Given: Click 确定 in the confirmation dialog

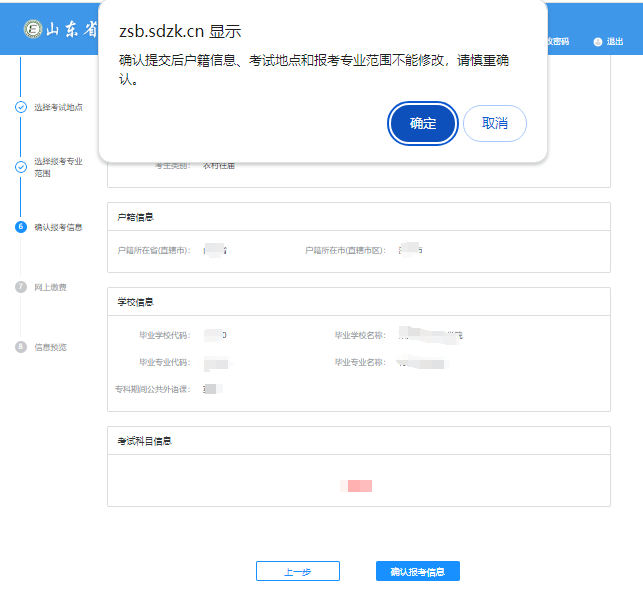Looking at the screenshot, I should (x=423, y=123).
